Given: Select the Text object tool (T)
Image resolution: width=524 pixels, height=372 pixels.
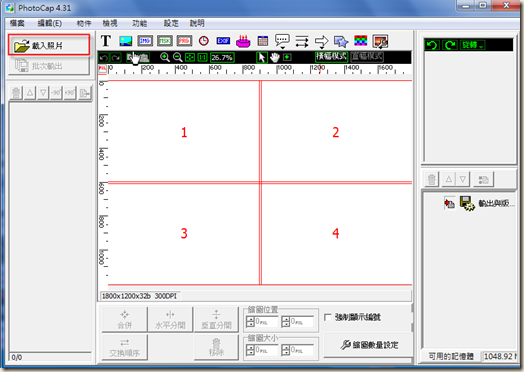Looking at the screenshot, I should tap(106, 41).
